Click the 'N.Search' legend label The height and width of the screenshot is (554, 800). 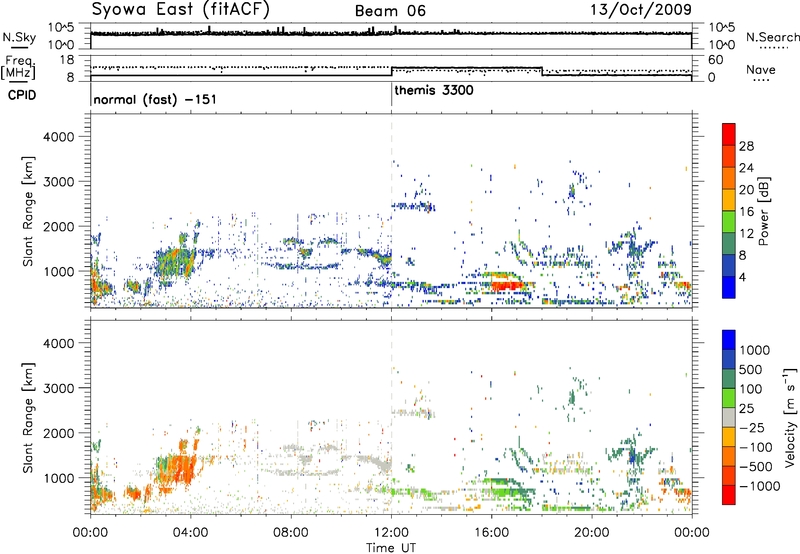[773, 37]
